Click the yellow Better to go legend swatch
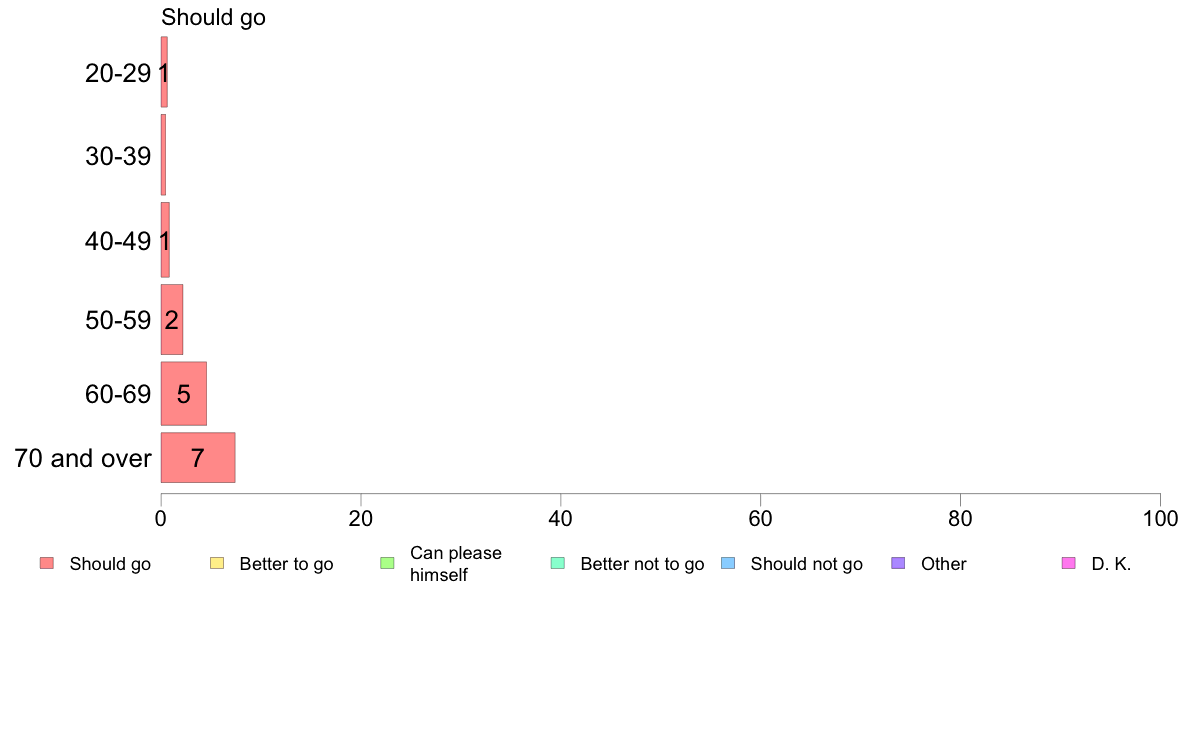This screenshot has height=736, width=1188. [x=217, y=563]
